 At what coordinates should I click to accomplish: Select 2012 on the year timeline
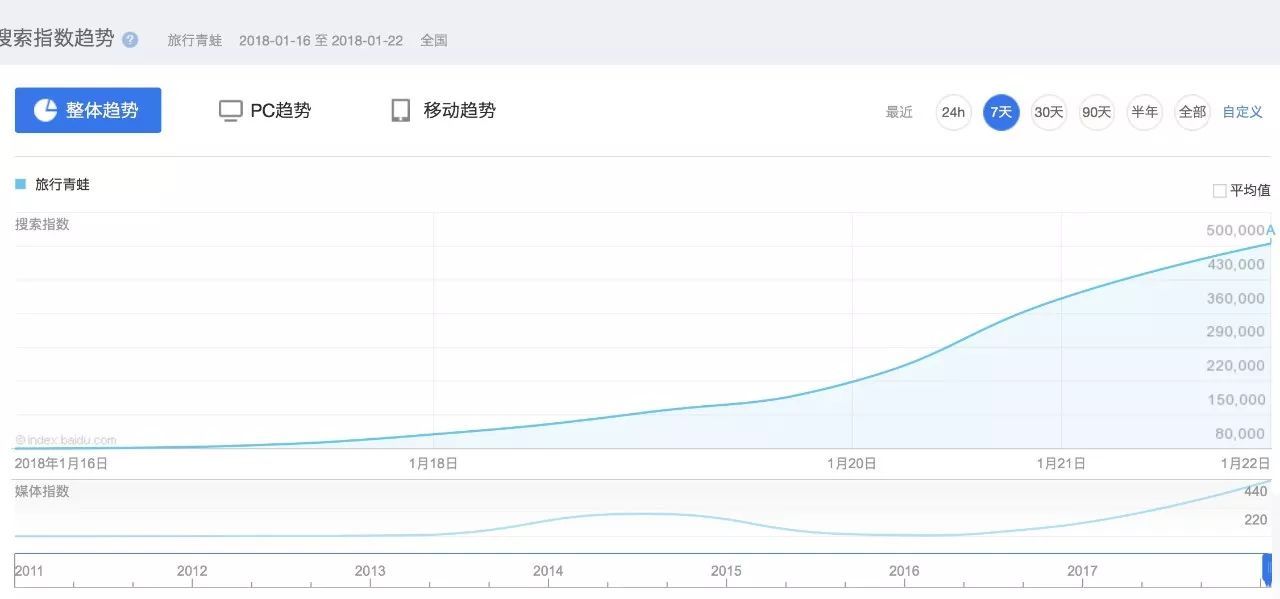192,571
